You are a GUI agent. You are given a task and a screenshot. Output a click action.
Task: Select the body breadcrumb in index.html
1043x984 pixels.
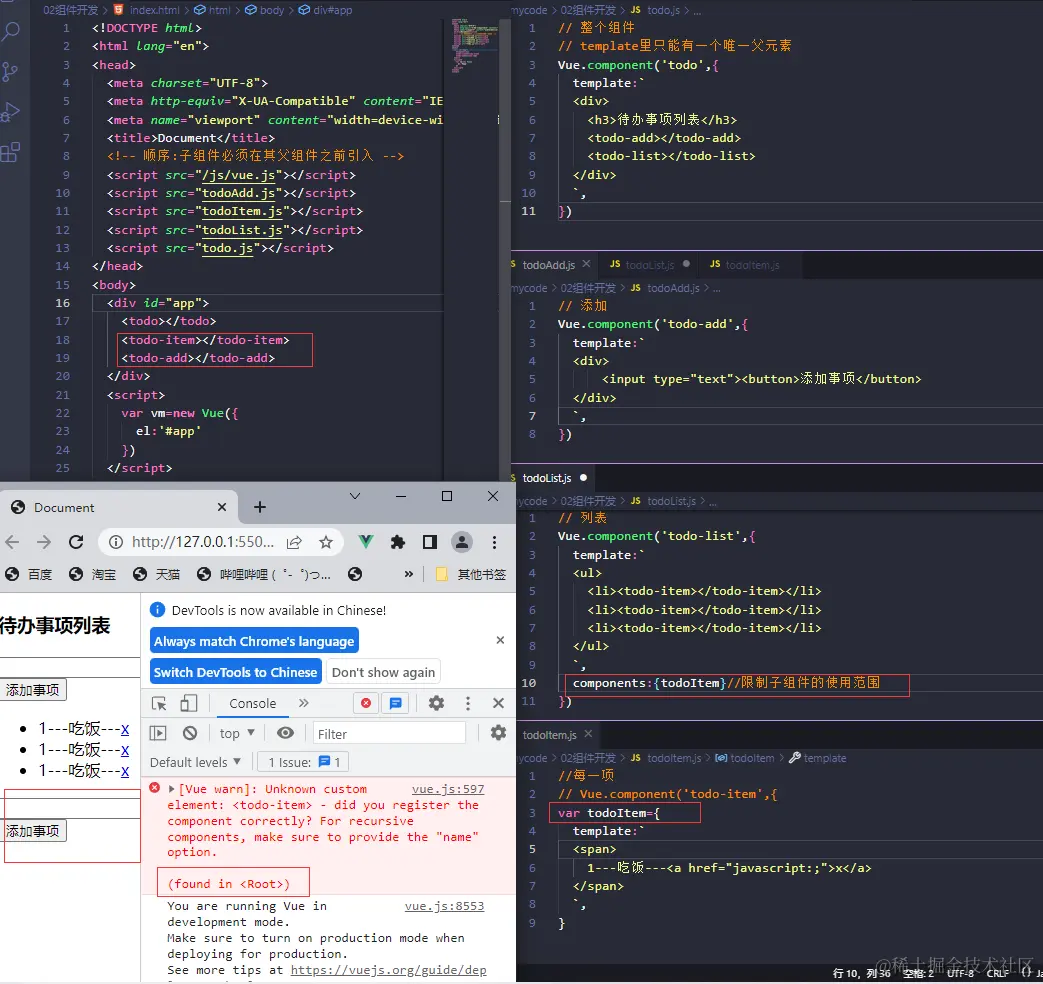[264, 10]
